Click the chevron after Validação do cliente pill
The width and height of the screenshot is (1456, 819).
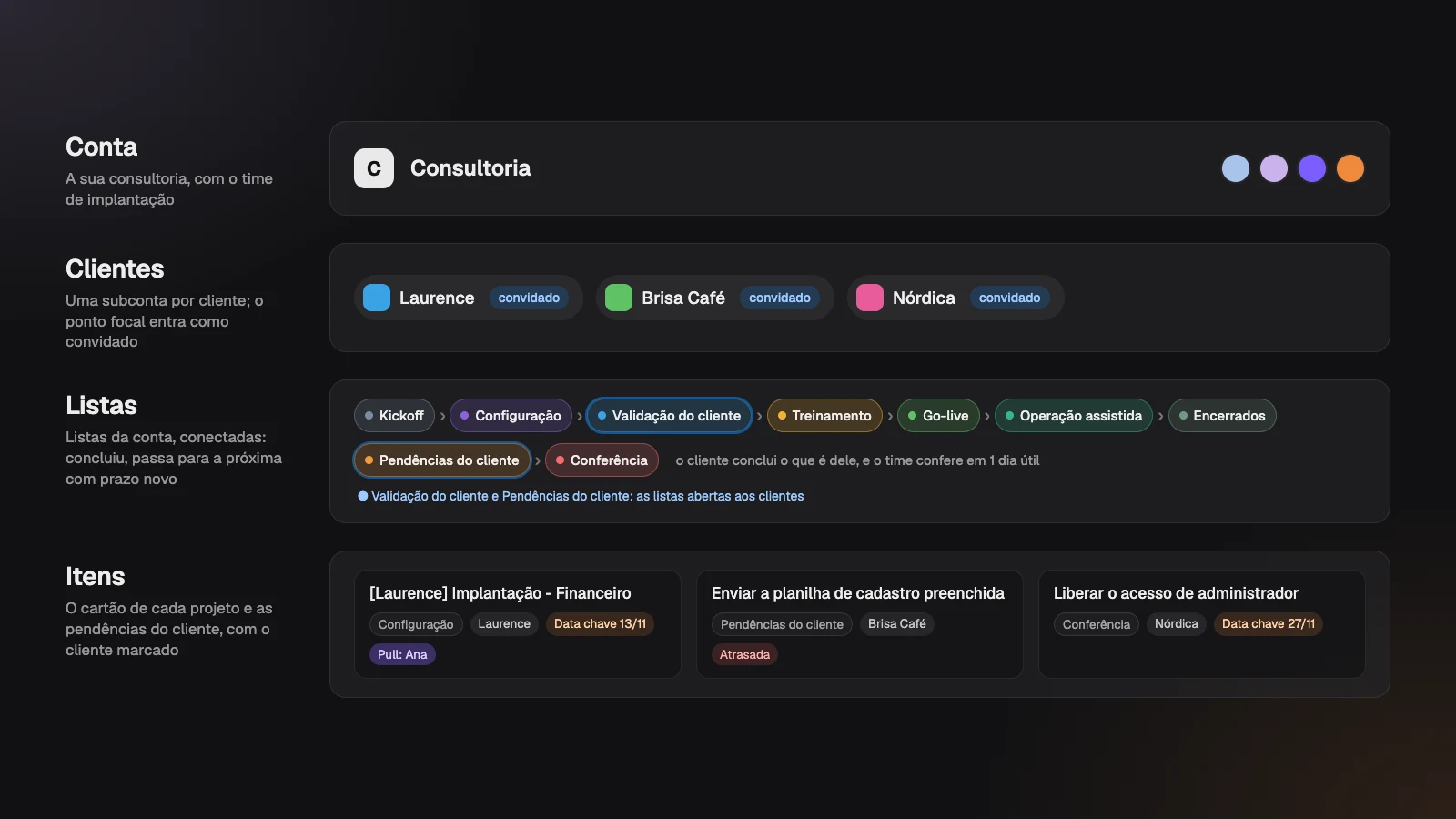[760, 417]
